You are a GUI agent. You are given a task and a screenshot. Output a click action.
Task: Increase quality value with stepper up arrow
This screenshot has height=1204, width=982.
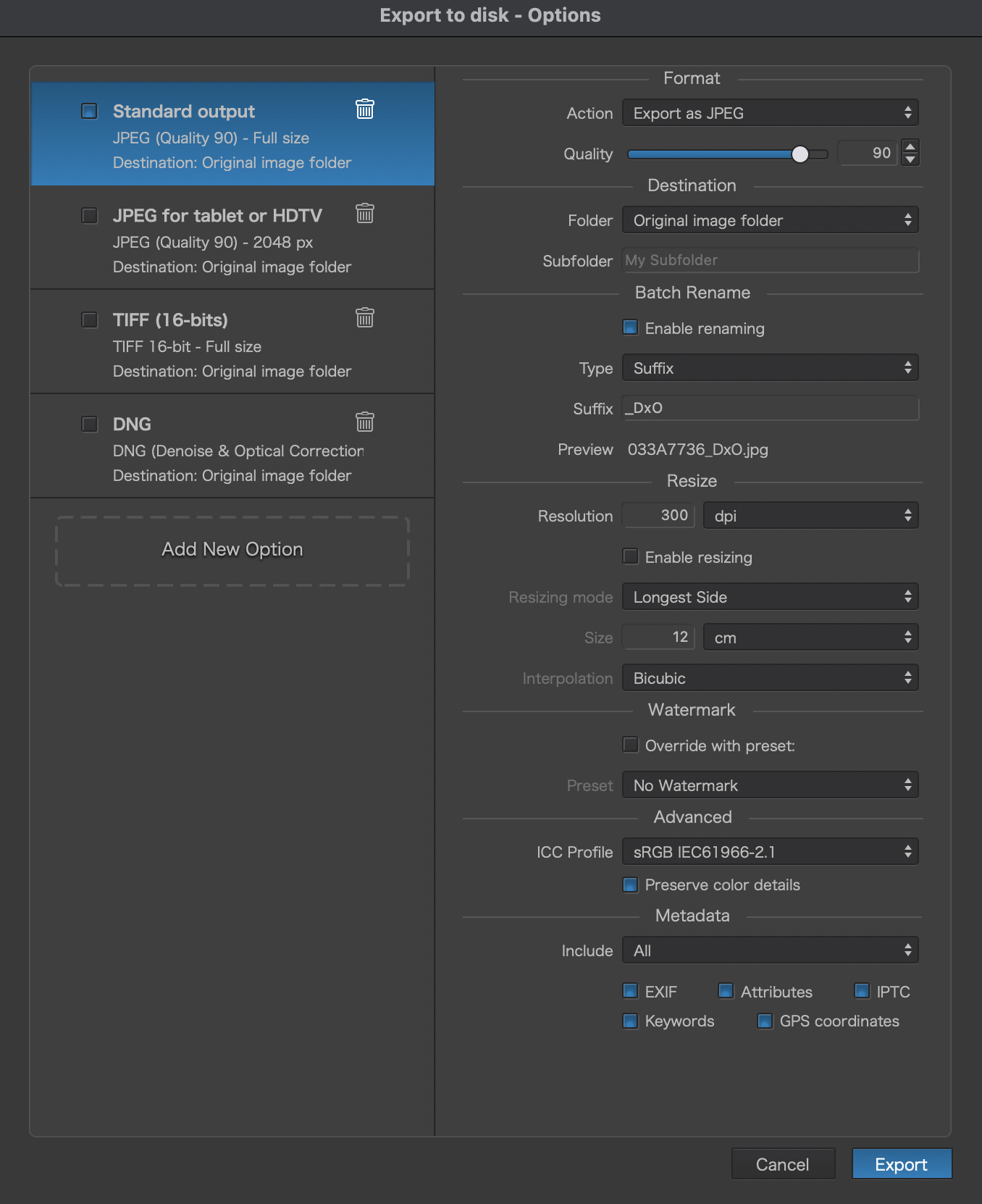pos(910,146)
